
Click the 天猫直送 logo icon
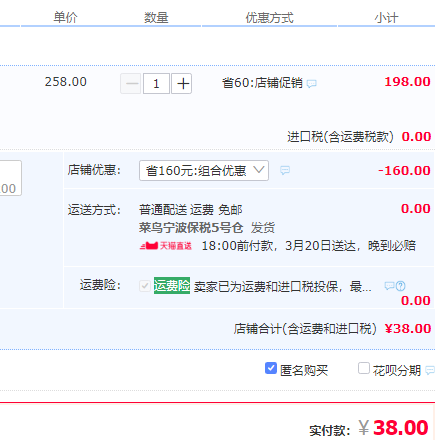[166, 246]
